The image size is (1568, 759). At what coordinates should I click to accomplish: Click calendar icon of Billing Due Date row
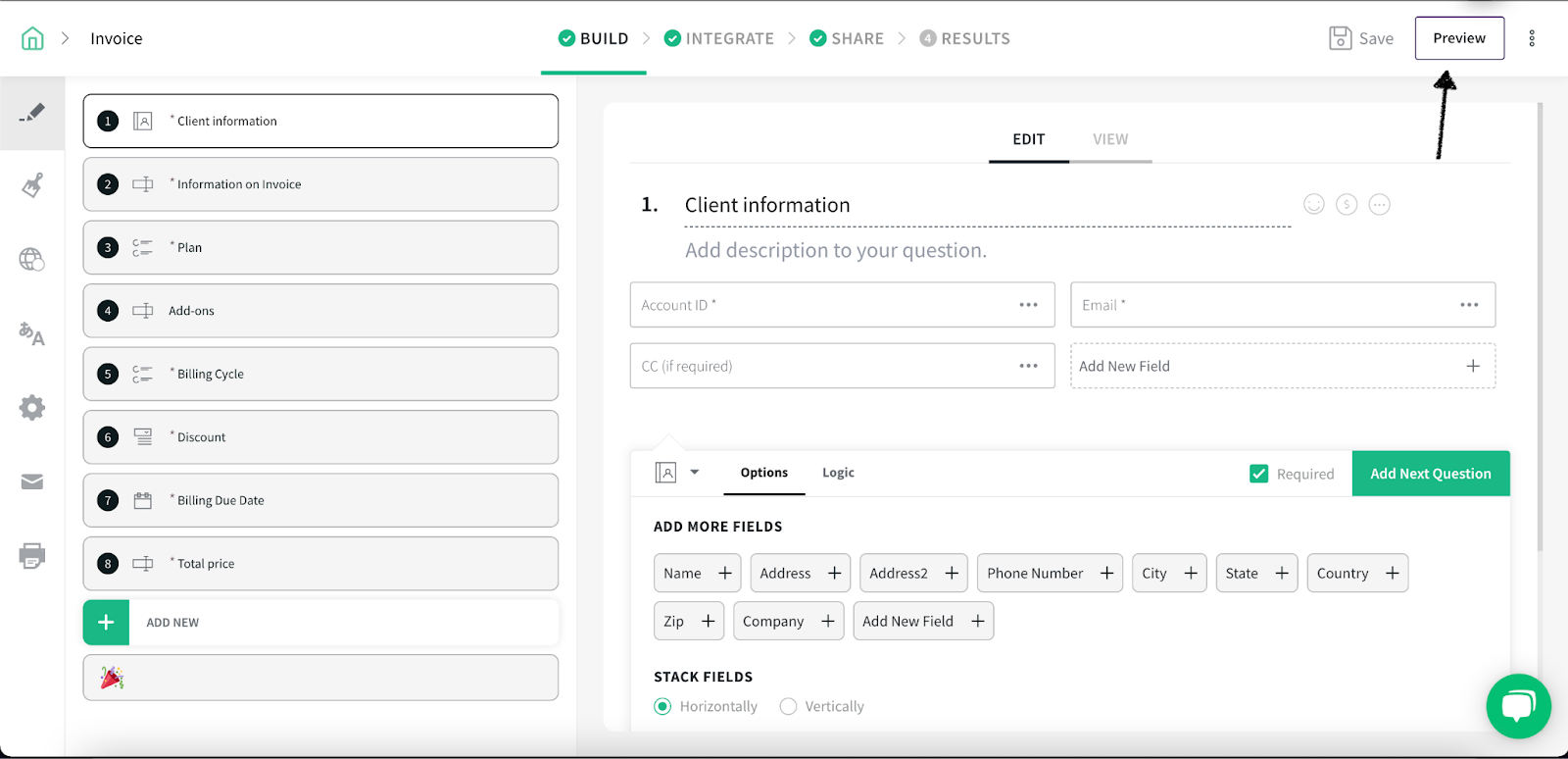(143, 500)
